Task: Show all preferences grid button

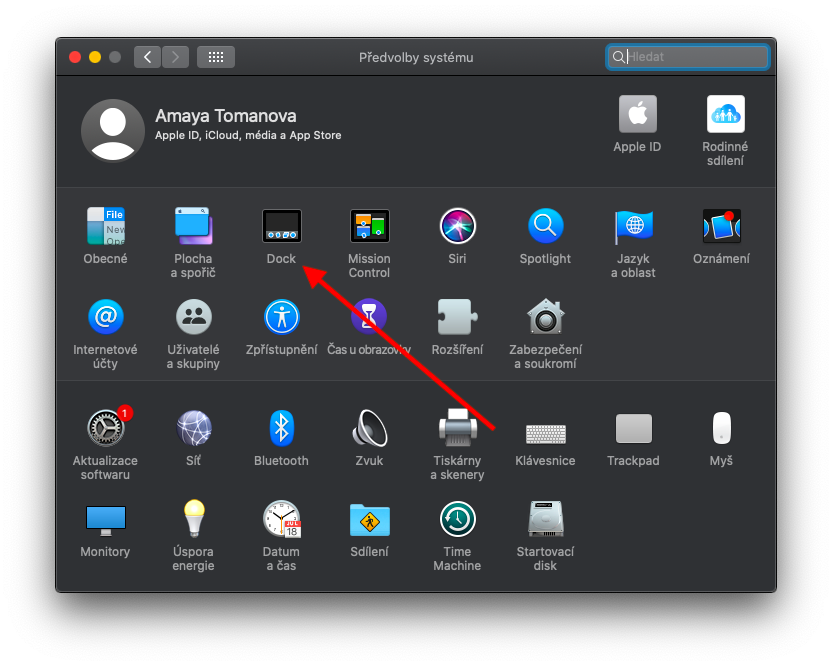Action: pyautogui.click(x=215, y=57)
